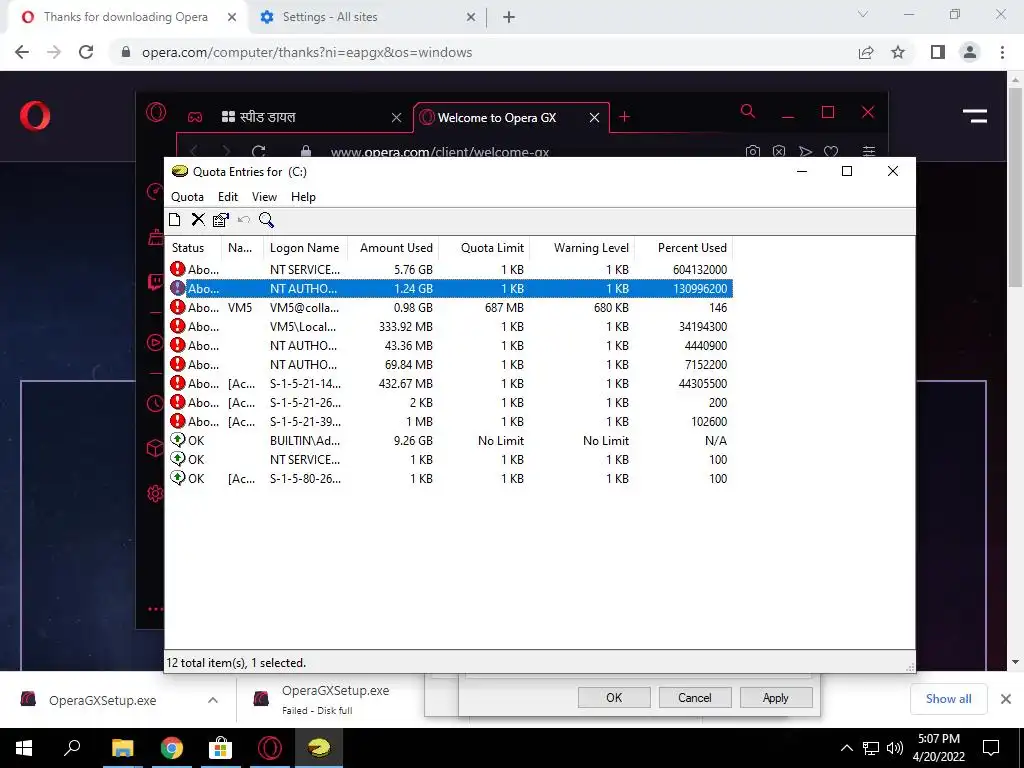Open the notification center icon
Image resolution: width=1024 pixels, height=768 pixels.
991,748
